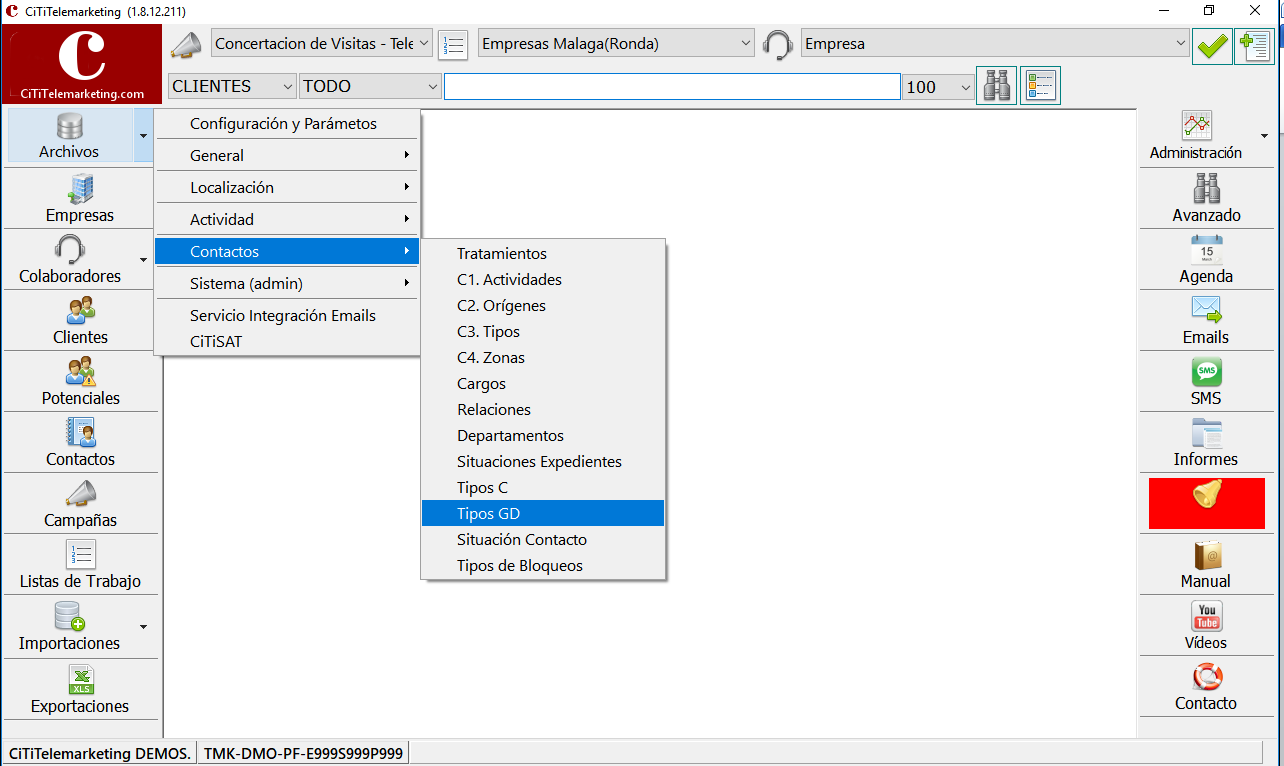Expand the Administración dropdown arrow
The width and height of the screenshot is (1284, 766).
(x=1264, y=136)
